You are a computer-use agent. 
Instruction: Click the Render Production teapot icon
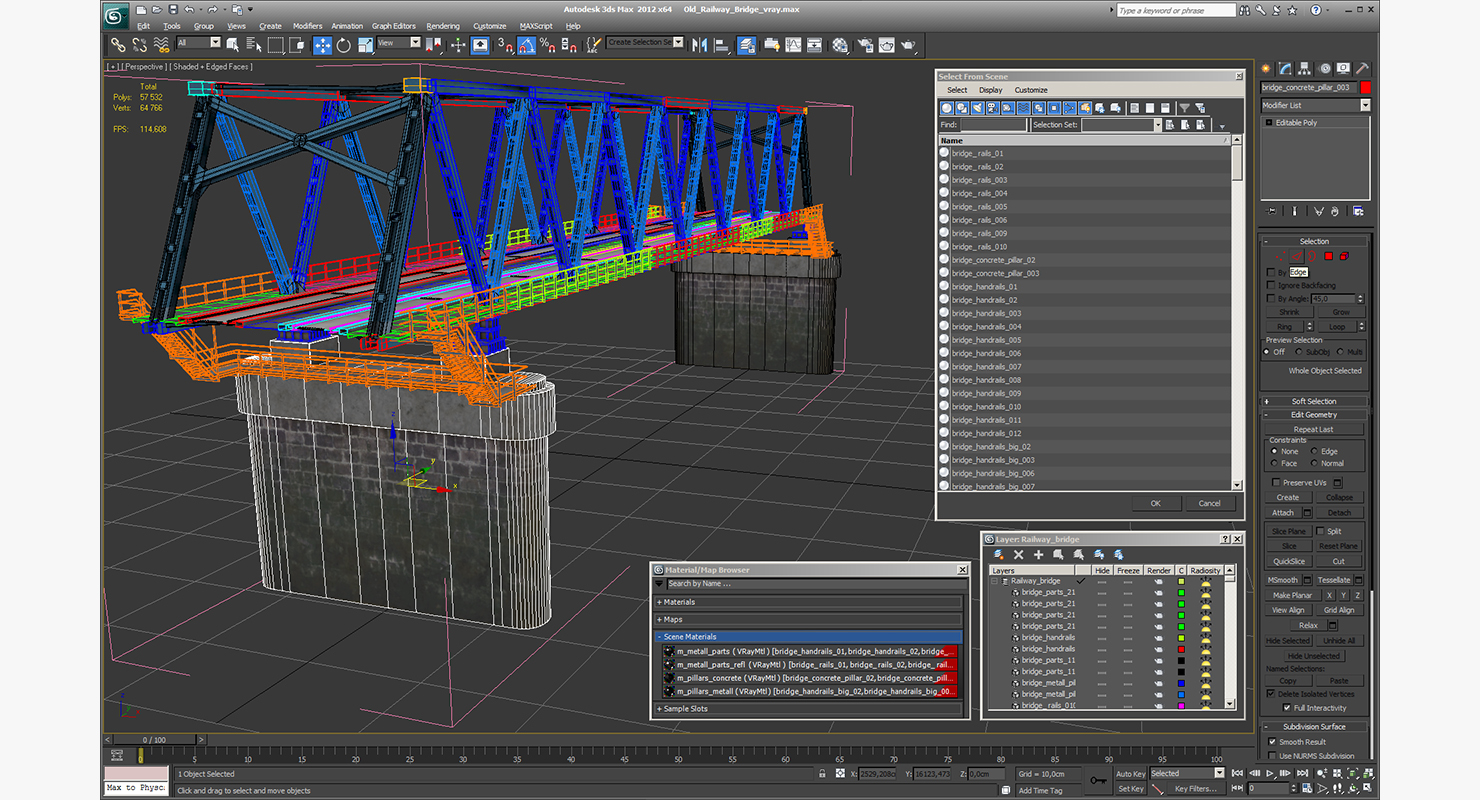point(908,45)
